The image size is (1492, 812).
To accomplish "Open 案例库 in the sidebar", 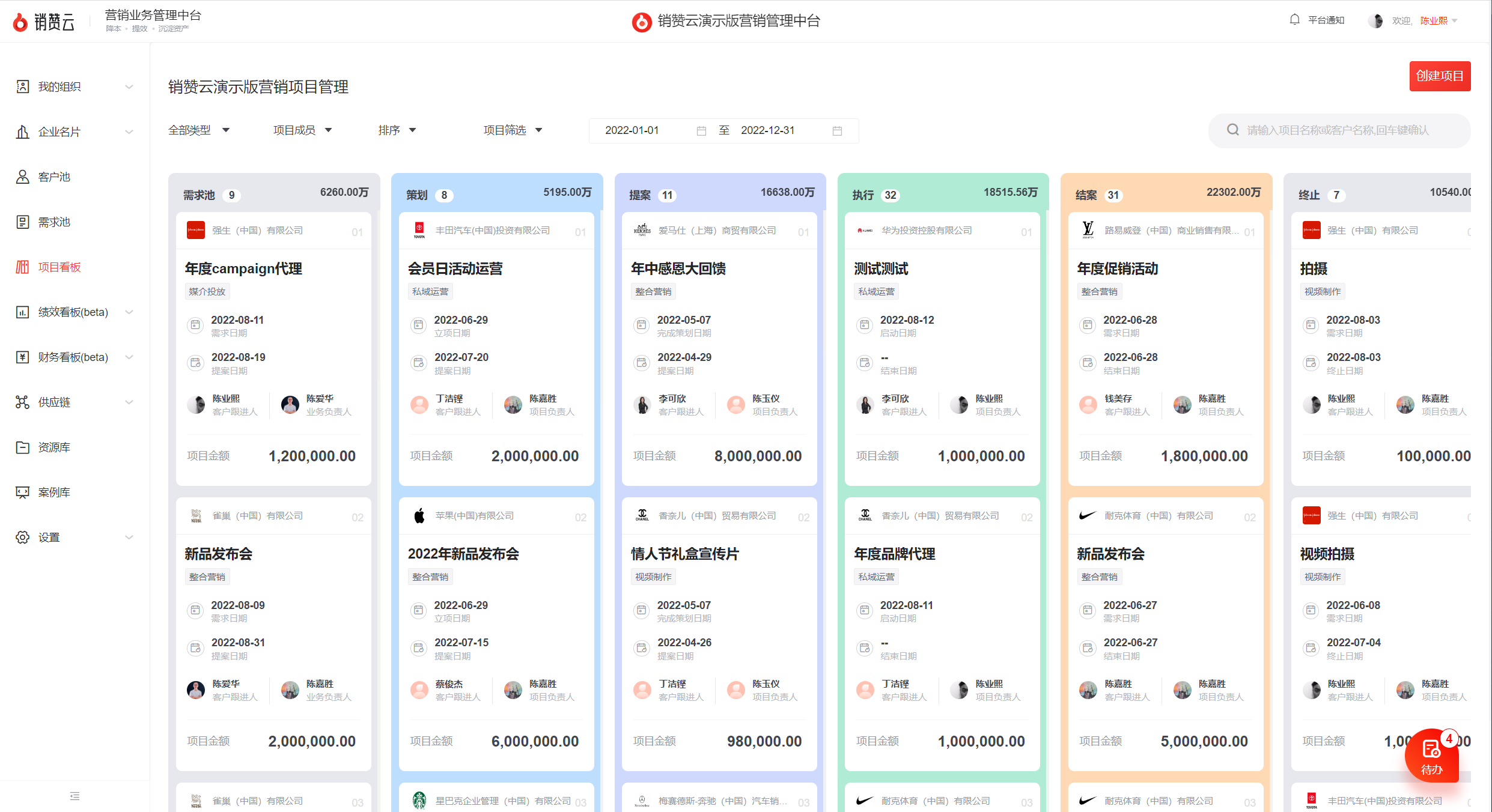I will pos(54,492).
